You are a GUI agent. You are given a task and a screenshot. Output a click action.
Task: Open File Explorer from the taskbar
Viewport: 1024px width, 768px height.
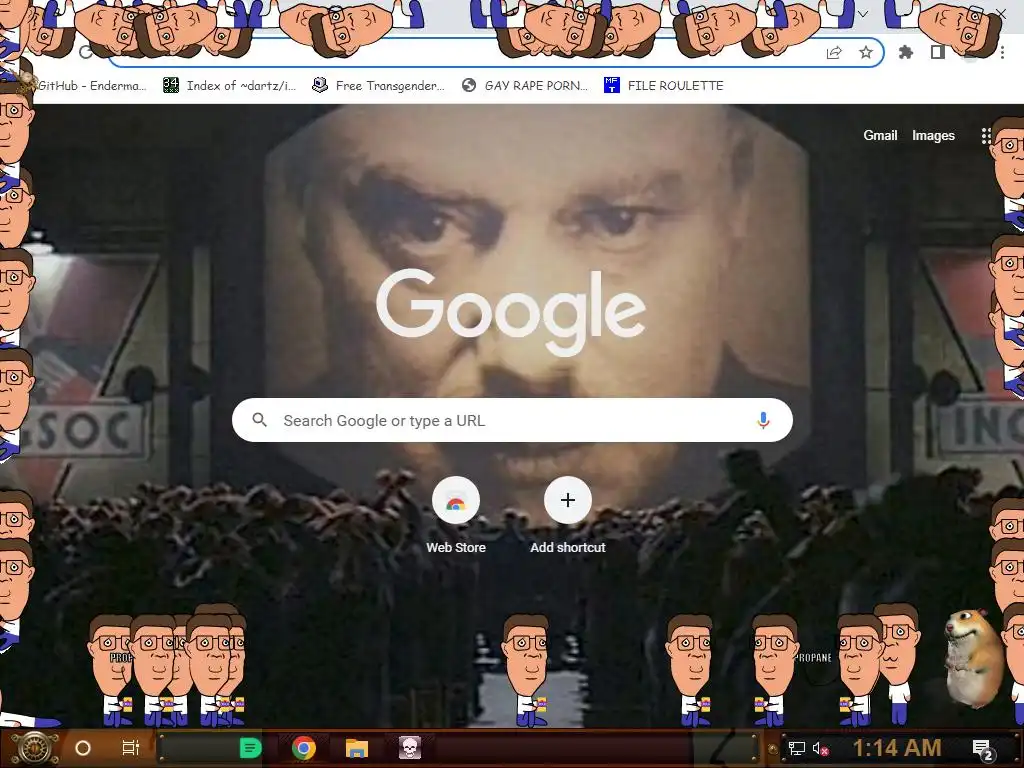357,748
